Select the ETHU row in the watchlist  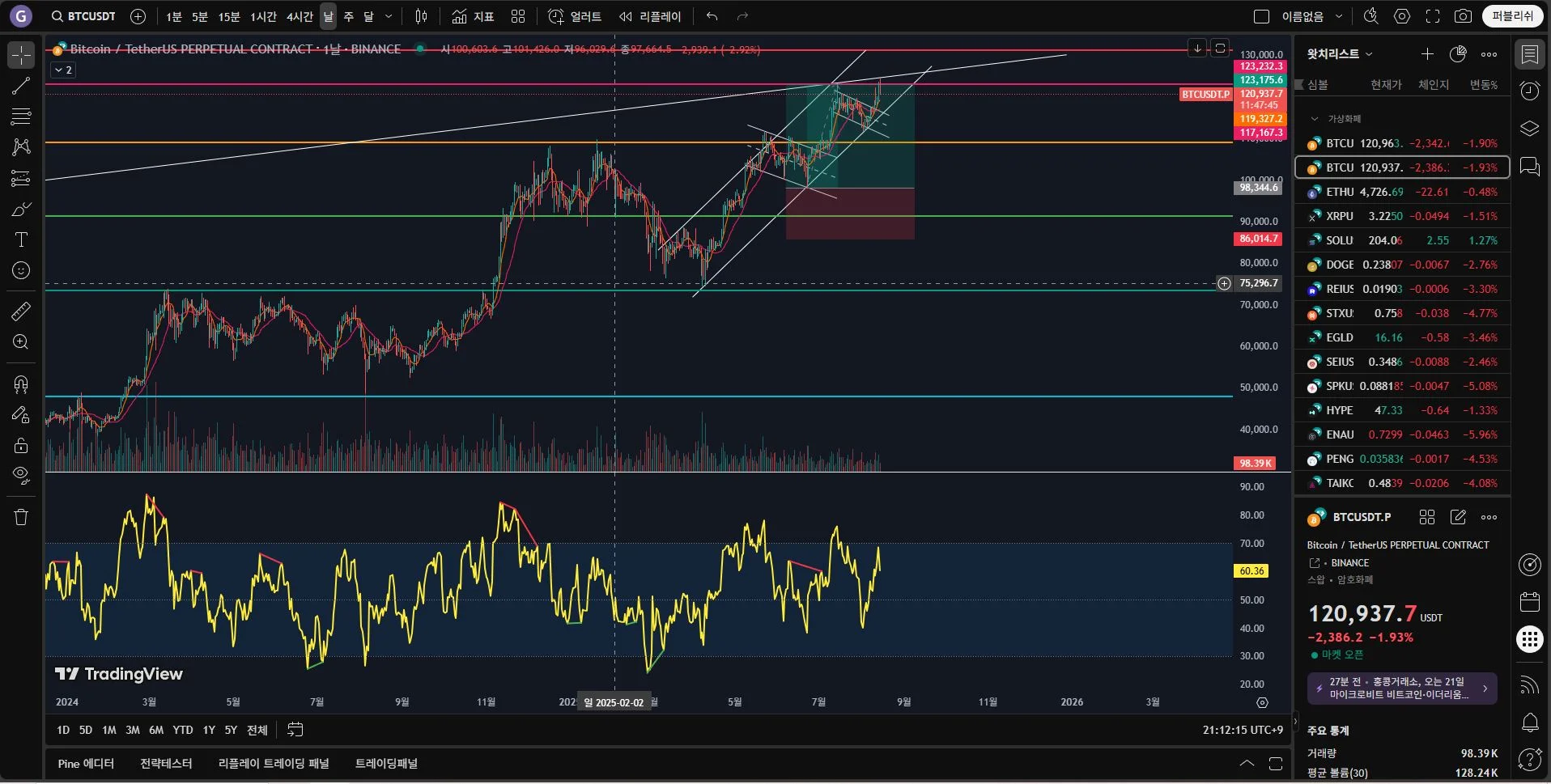1403,192
